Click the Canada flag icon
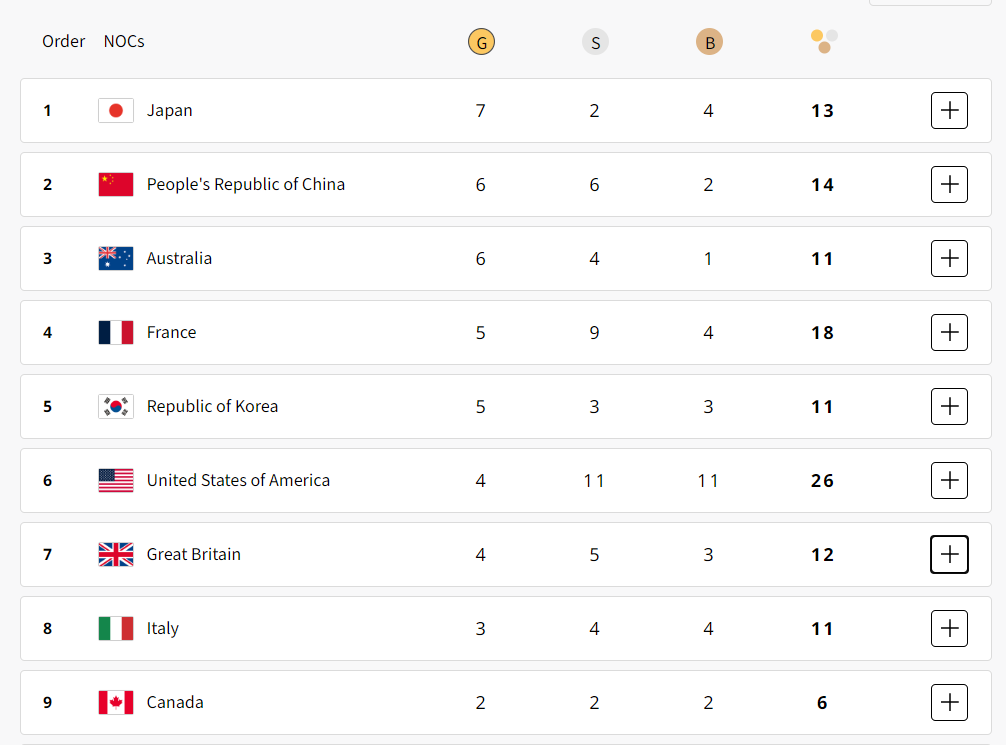Image resolution: width=1006 pixels, height=745 pixels. point(116,702)
